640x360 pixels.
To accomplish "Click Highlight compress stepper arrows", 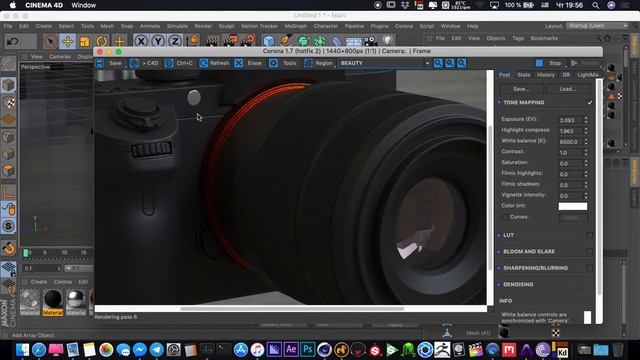I will (586, 131).
